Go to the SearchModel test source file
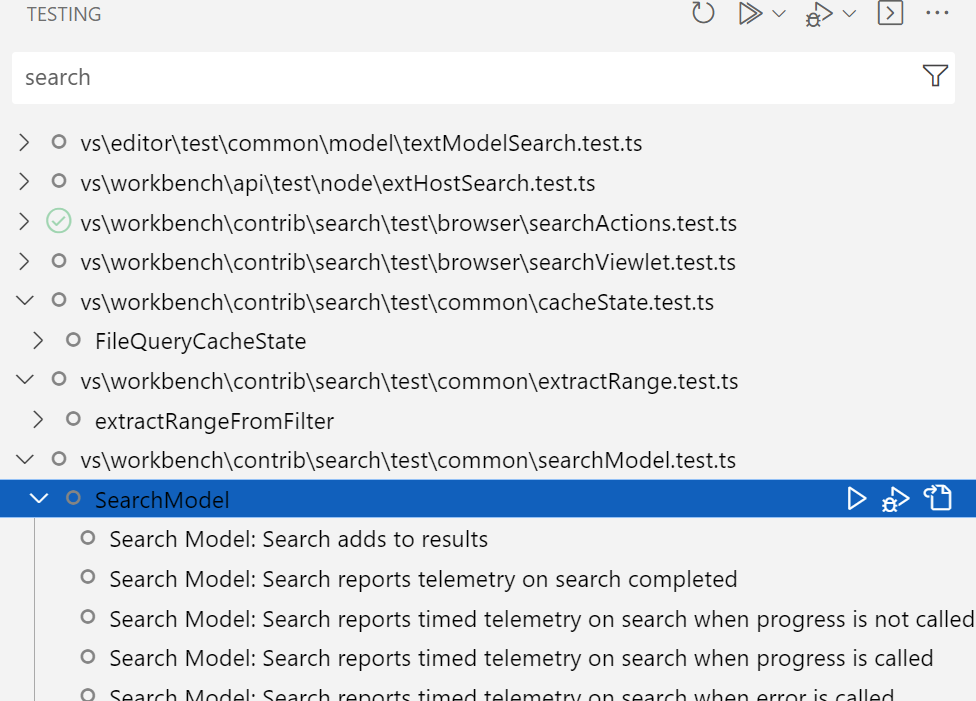976x701 pixels. pyautogui.click(x=937, y=498)
